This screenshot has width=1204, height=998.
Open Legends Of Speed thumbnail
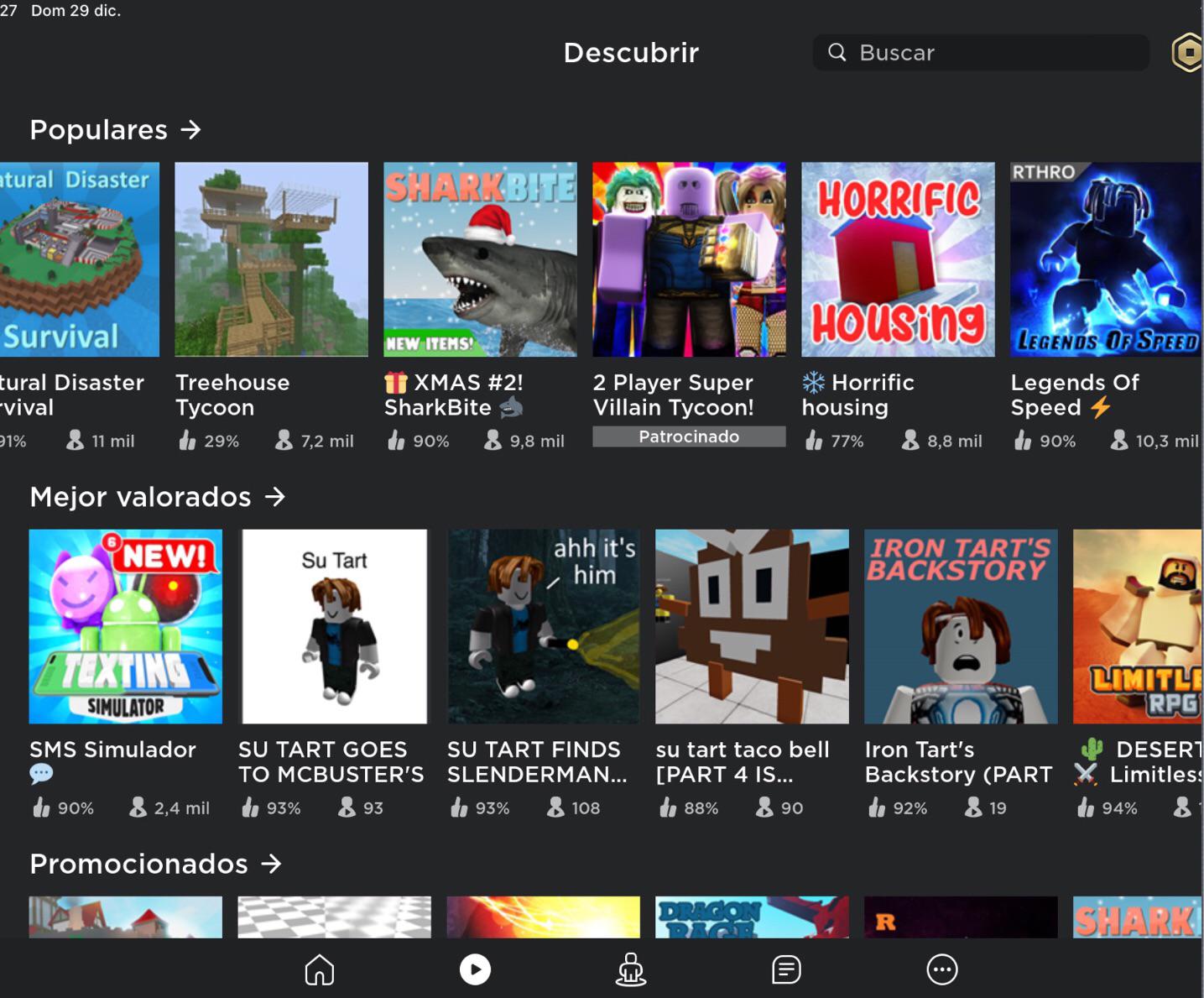pyautogui.click(x=1106, y=259)
